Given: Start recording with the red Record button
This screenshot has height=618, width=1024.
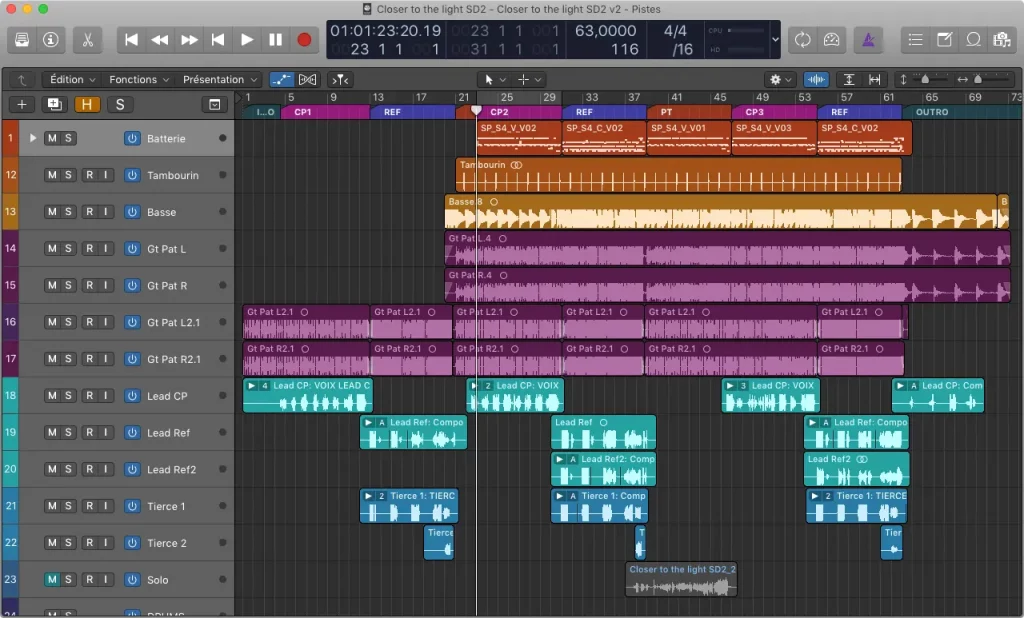Looking at the screenshot, I should click(x=304, y=40).
